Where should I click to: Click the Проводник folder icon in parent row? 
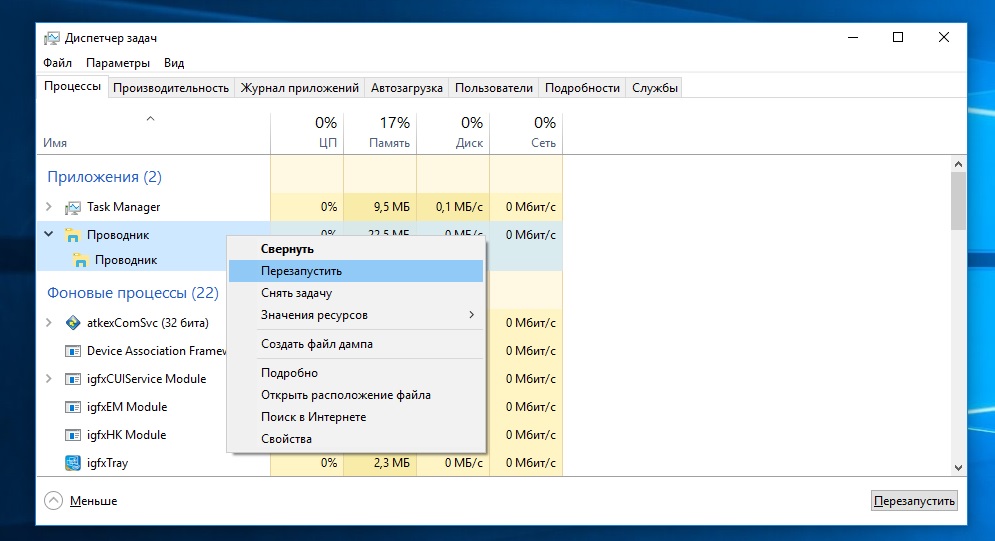coord(72,235)
